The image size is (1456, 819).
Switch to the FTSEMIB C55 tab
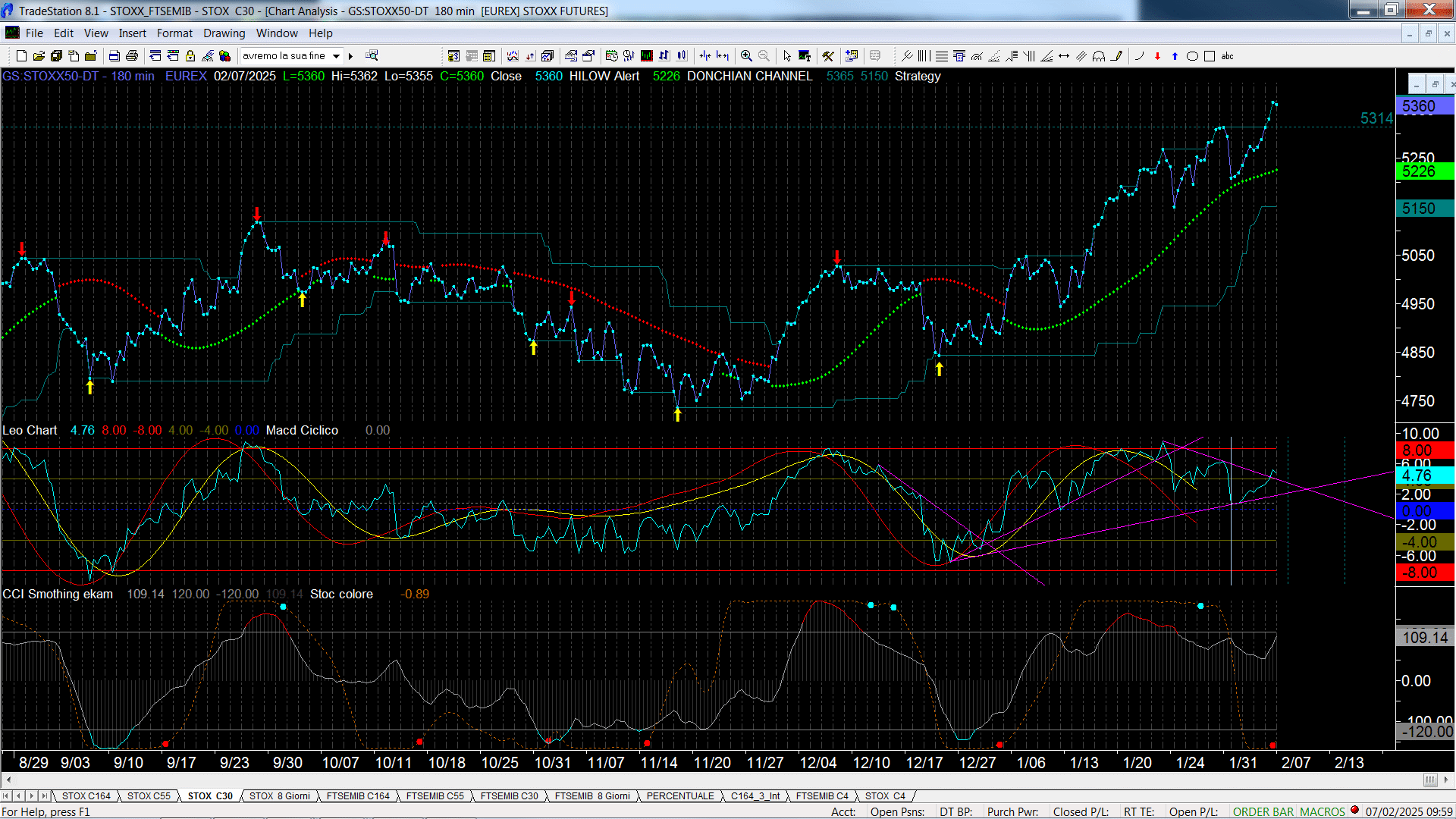[x=435, y=796]
